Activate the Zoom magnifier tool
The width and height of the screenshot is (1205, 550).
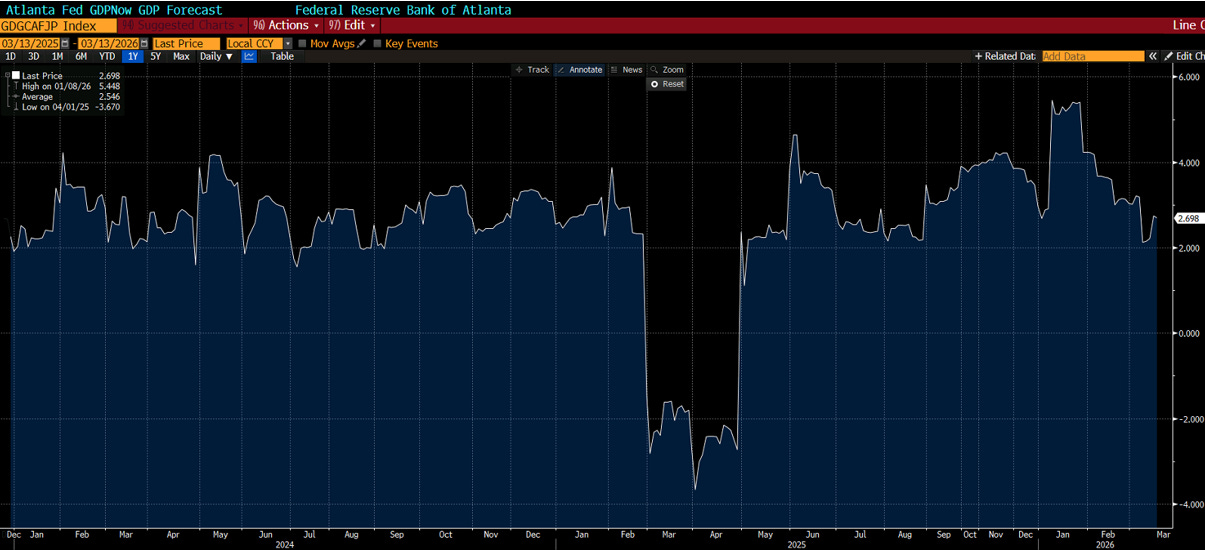click(x=666, y=70)
